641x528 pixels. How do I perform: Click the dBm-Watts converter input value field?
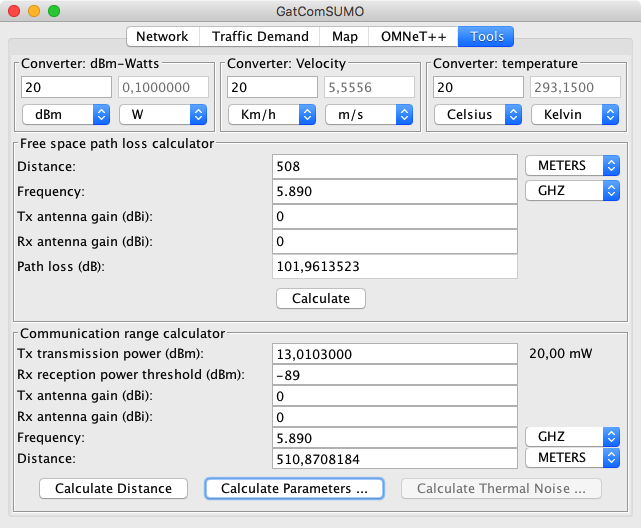[x=65, y=88]
